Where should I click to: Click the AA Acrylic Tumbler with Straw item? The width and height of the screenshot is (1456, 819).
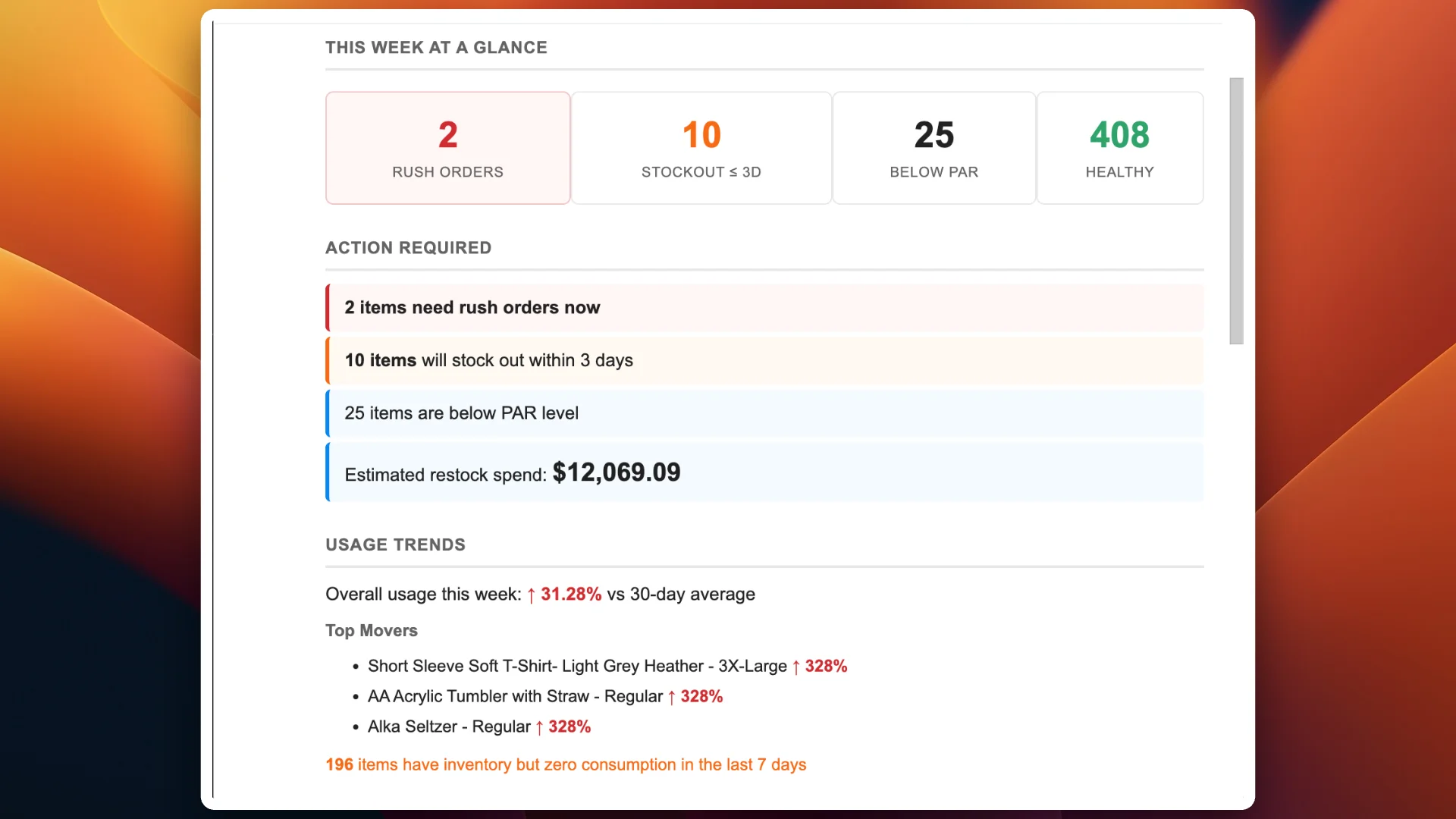(515, 696)
